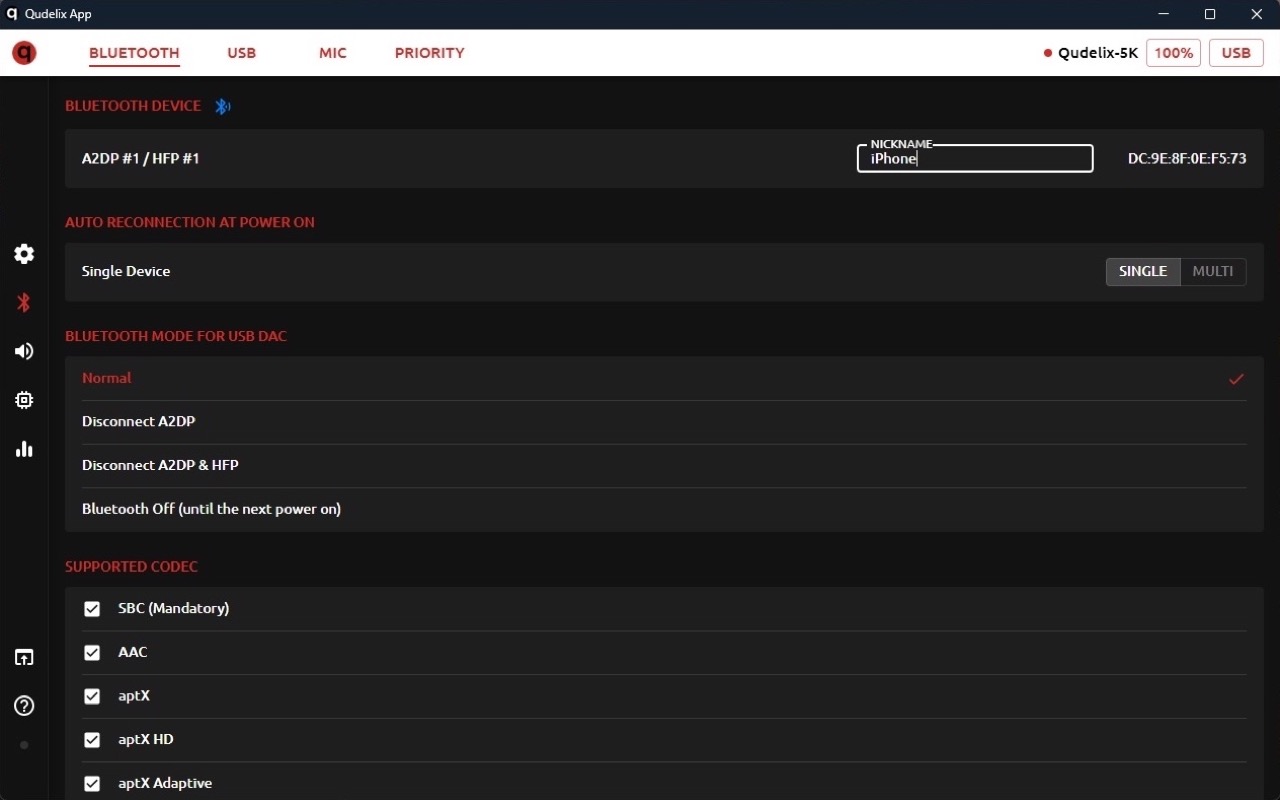Screen dimensions: 1280x800
Task: Go to the PRIORITY tab
Action: tap(430, 53)
